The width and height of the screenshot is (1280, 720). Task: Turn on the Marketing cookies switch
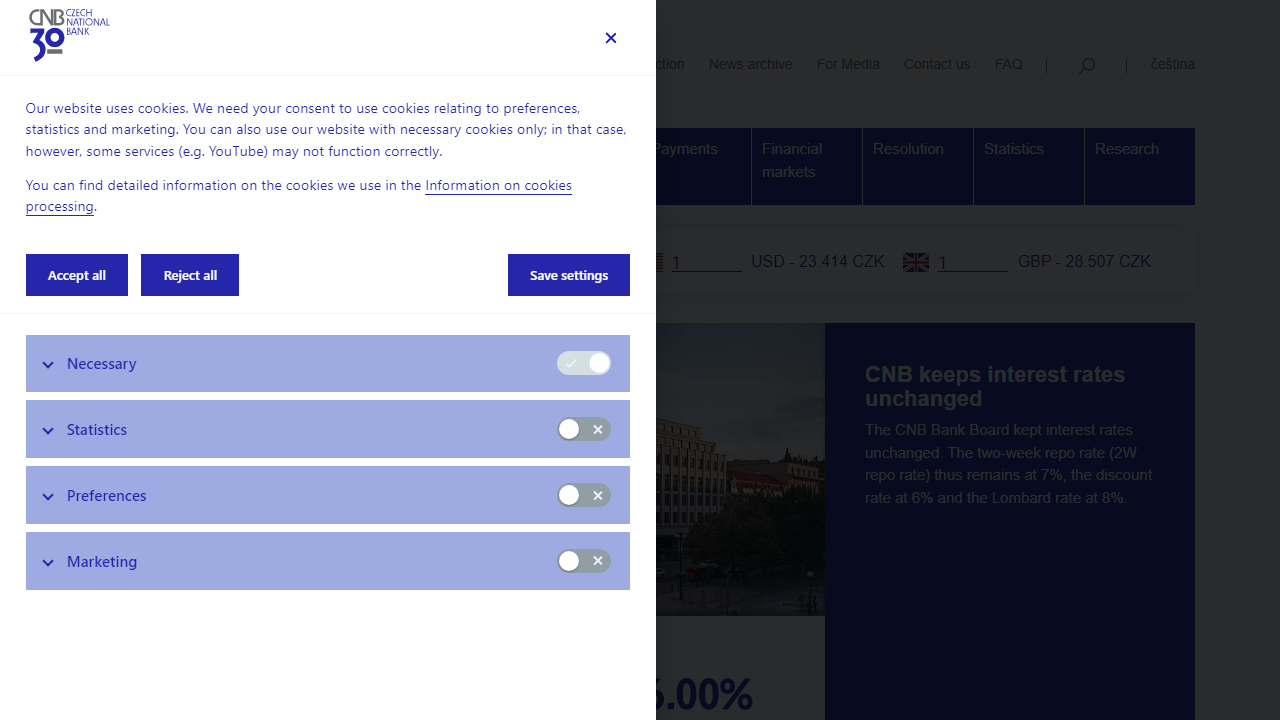(584, 562)
